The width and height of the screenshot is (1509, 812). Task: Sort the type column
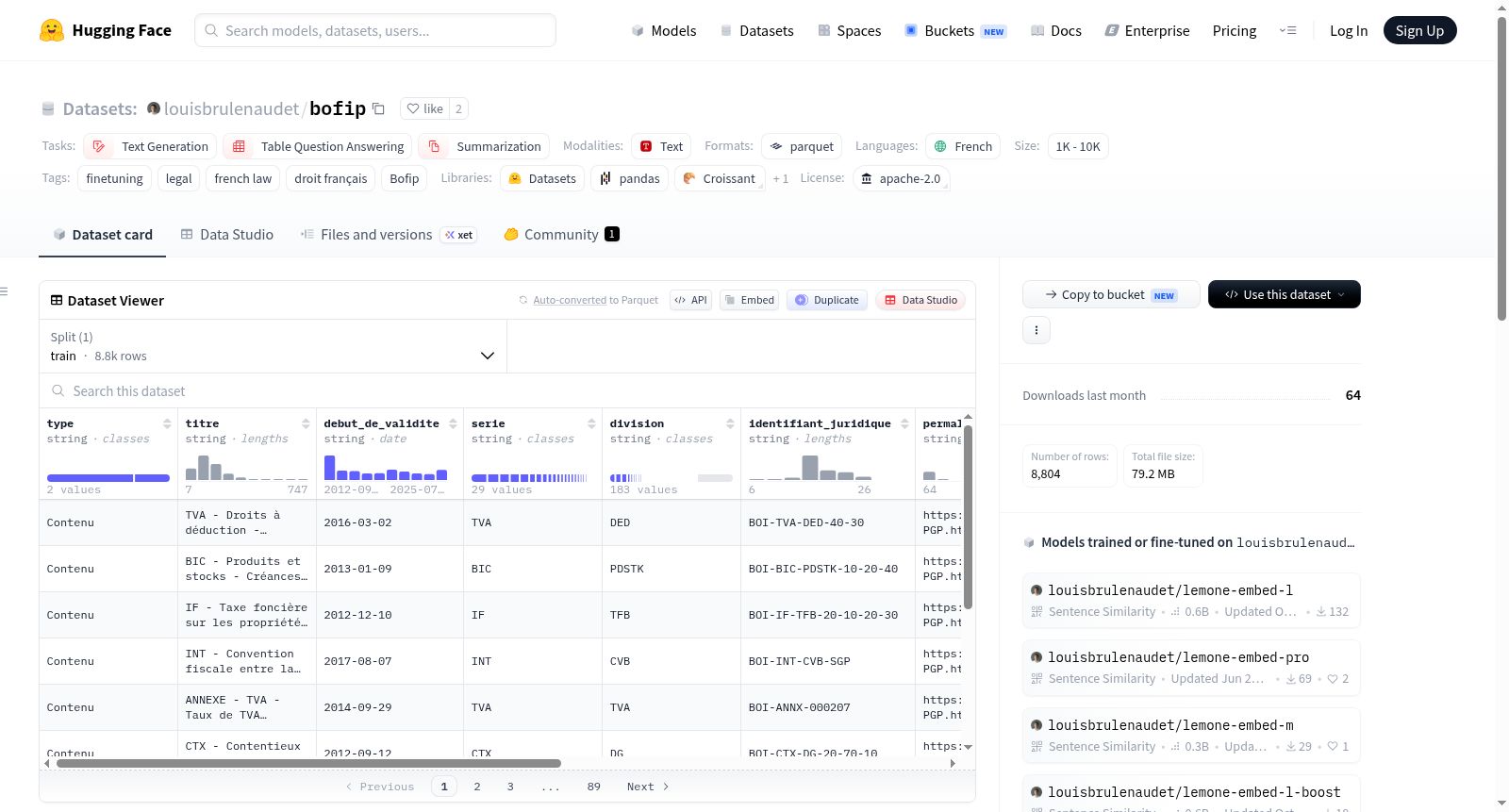tap(167, 423)
